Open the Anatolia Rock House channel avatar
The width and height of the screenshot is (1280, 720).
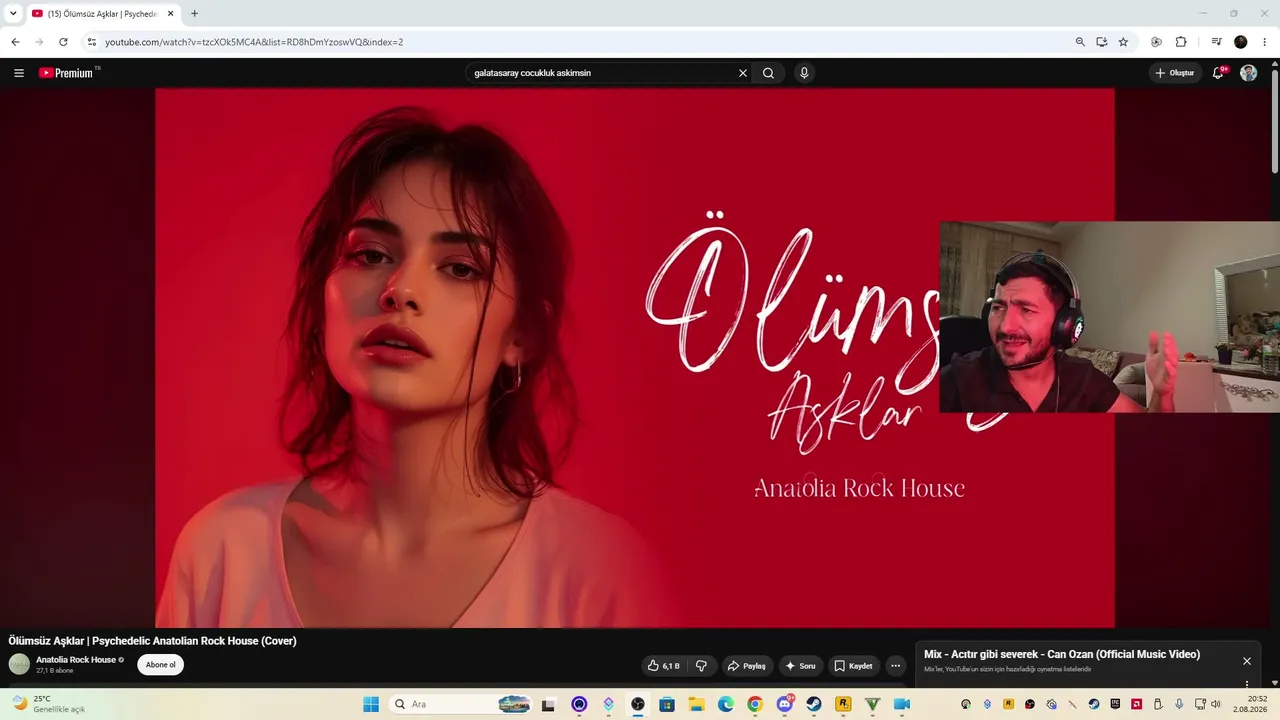pyautogui.click(x=19, y=664)
